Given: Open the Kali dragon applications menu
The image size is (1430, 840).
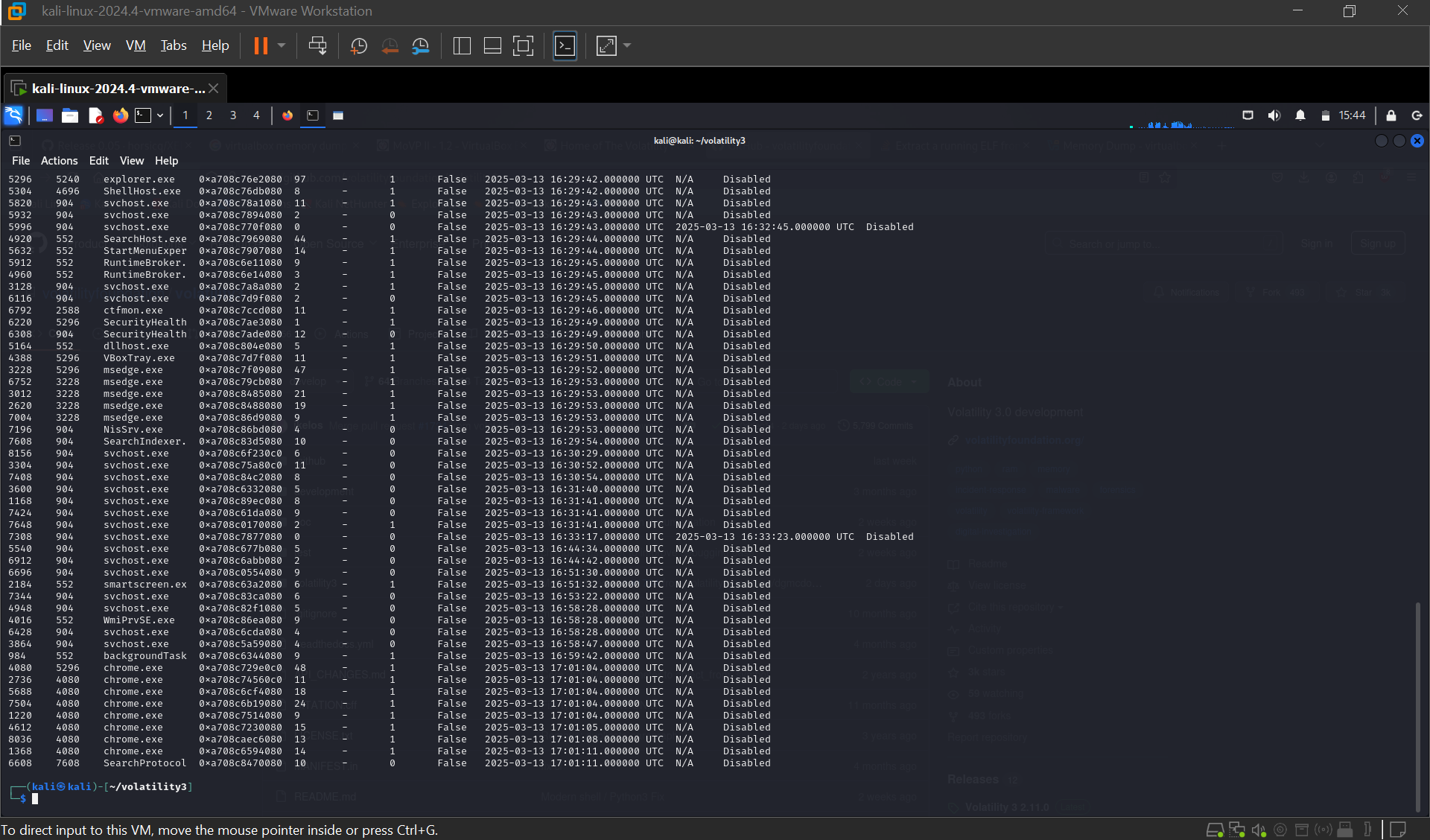Looking at the screenshot, I should [14, 115].
